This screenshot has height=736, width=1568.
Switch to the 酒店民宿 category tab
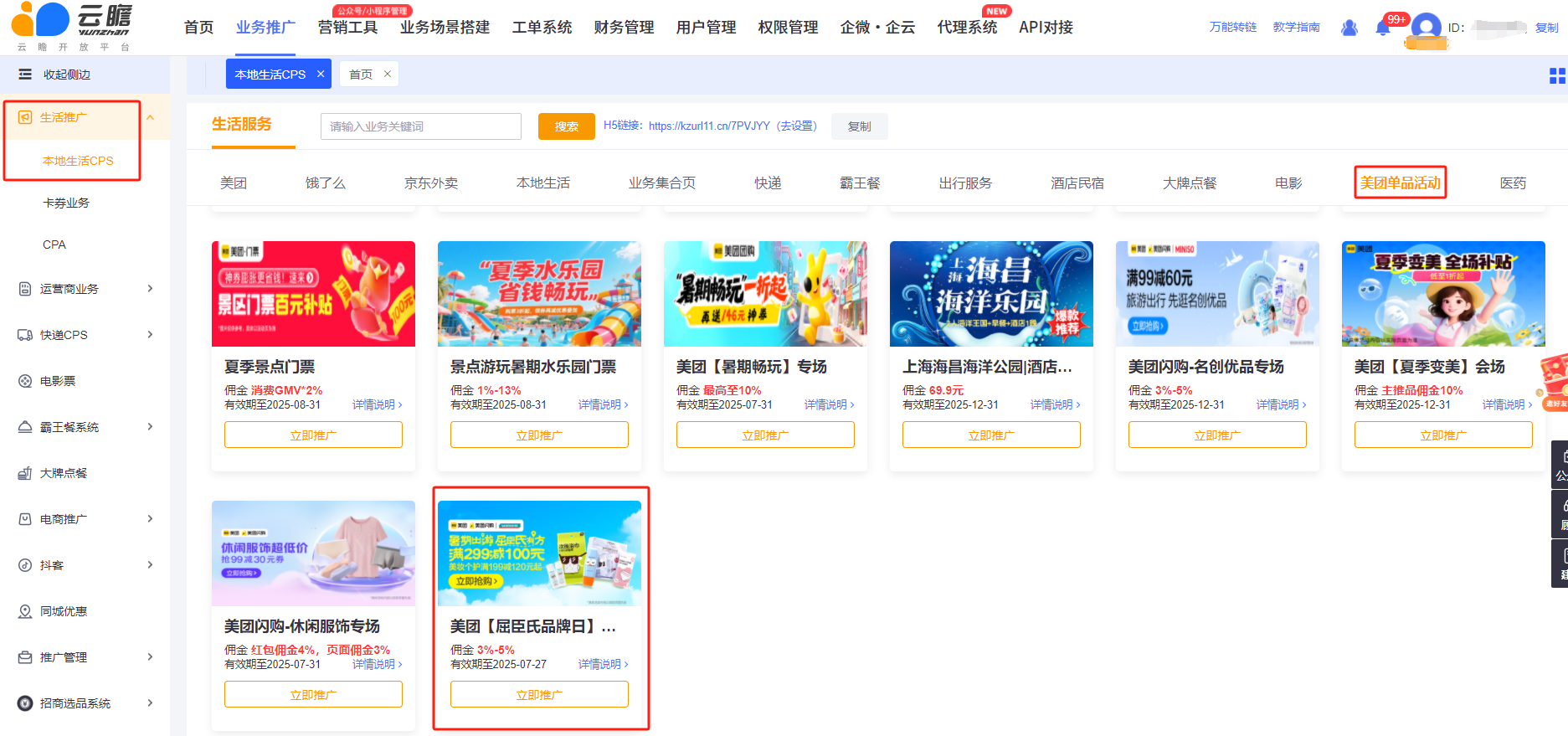[1077, 183]
